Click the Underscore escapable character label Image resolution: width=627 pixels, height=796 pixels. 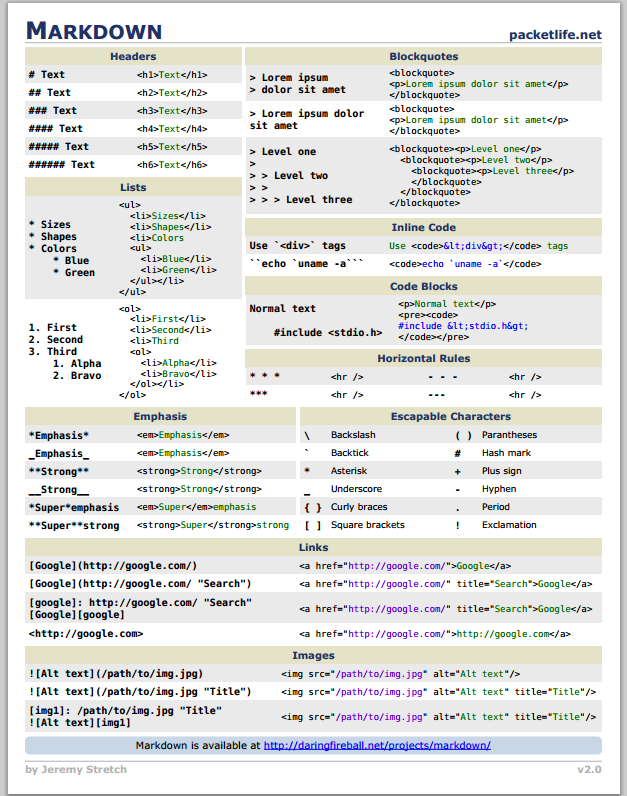tap(356, 488)
